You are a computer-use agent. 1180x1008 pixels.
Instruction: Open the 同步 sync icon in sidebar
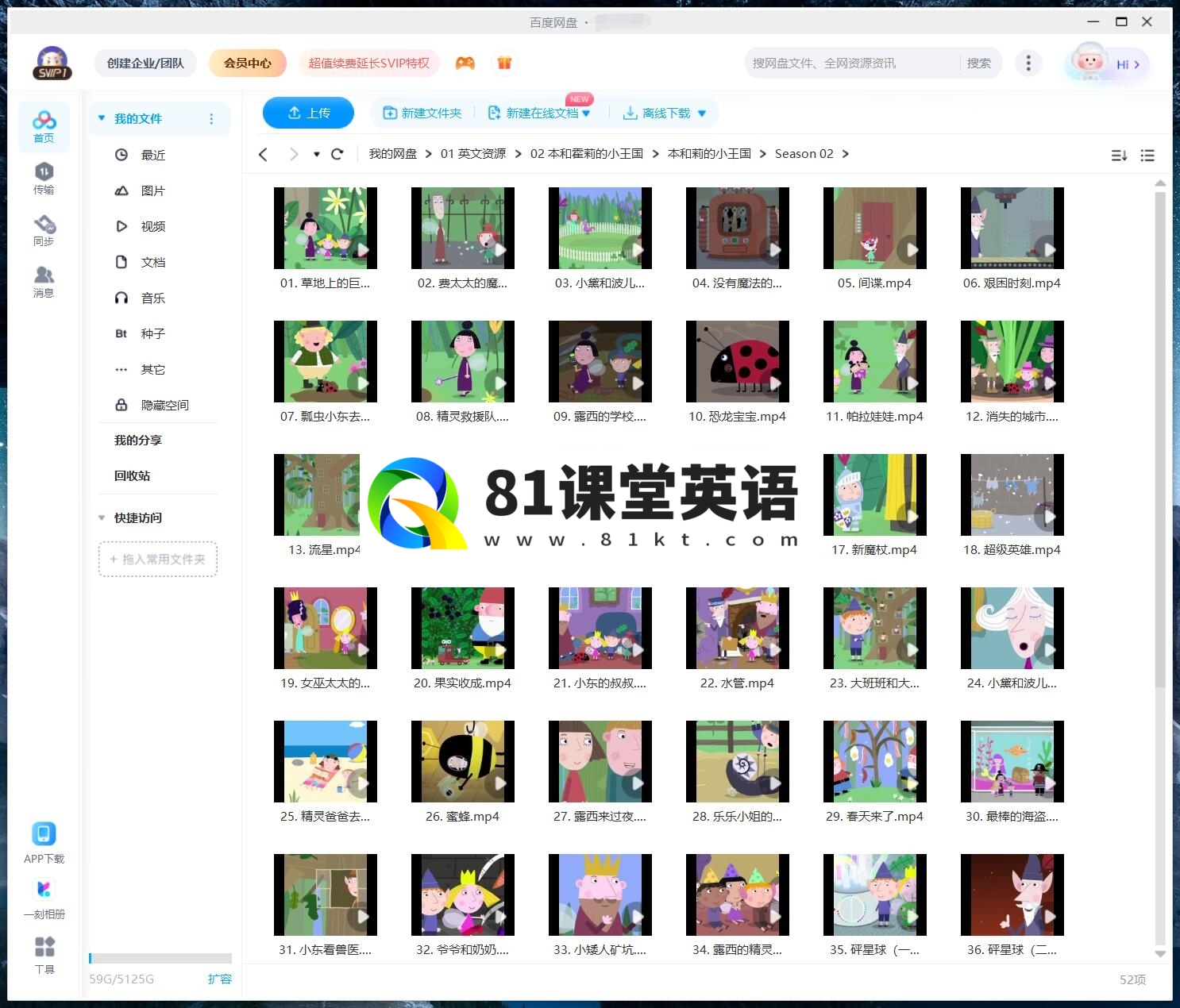(44, 230)
